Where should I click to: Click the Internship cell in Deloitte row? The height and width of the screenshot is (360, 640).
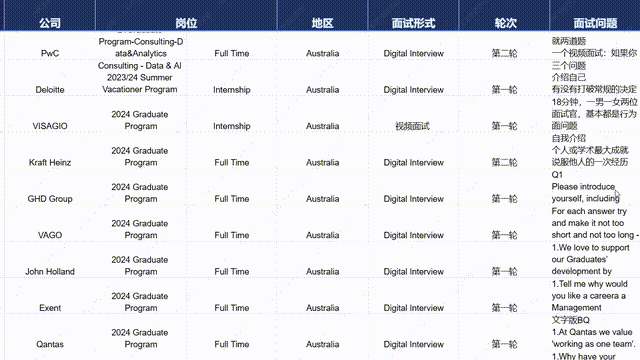coord(231,90)
